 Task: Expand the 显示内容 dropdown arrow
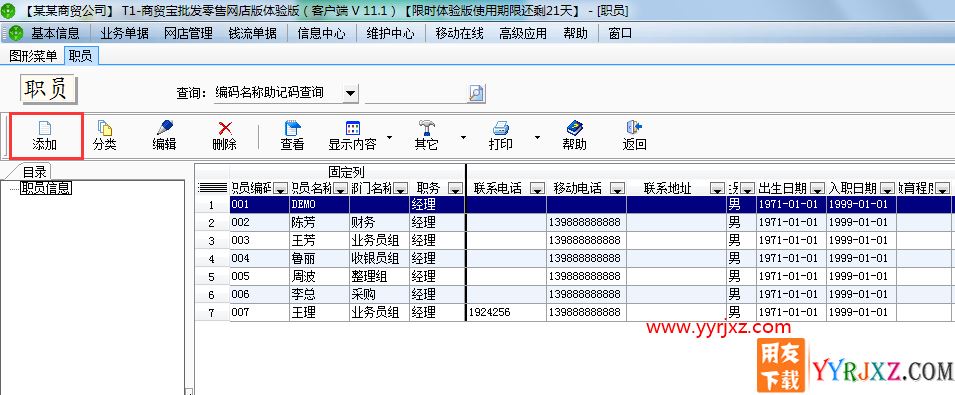coord(389,137)
